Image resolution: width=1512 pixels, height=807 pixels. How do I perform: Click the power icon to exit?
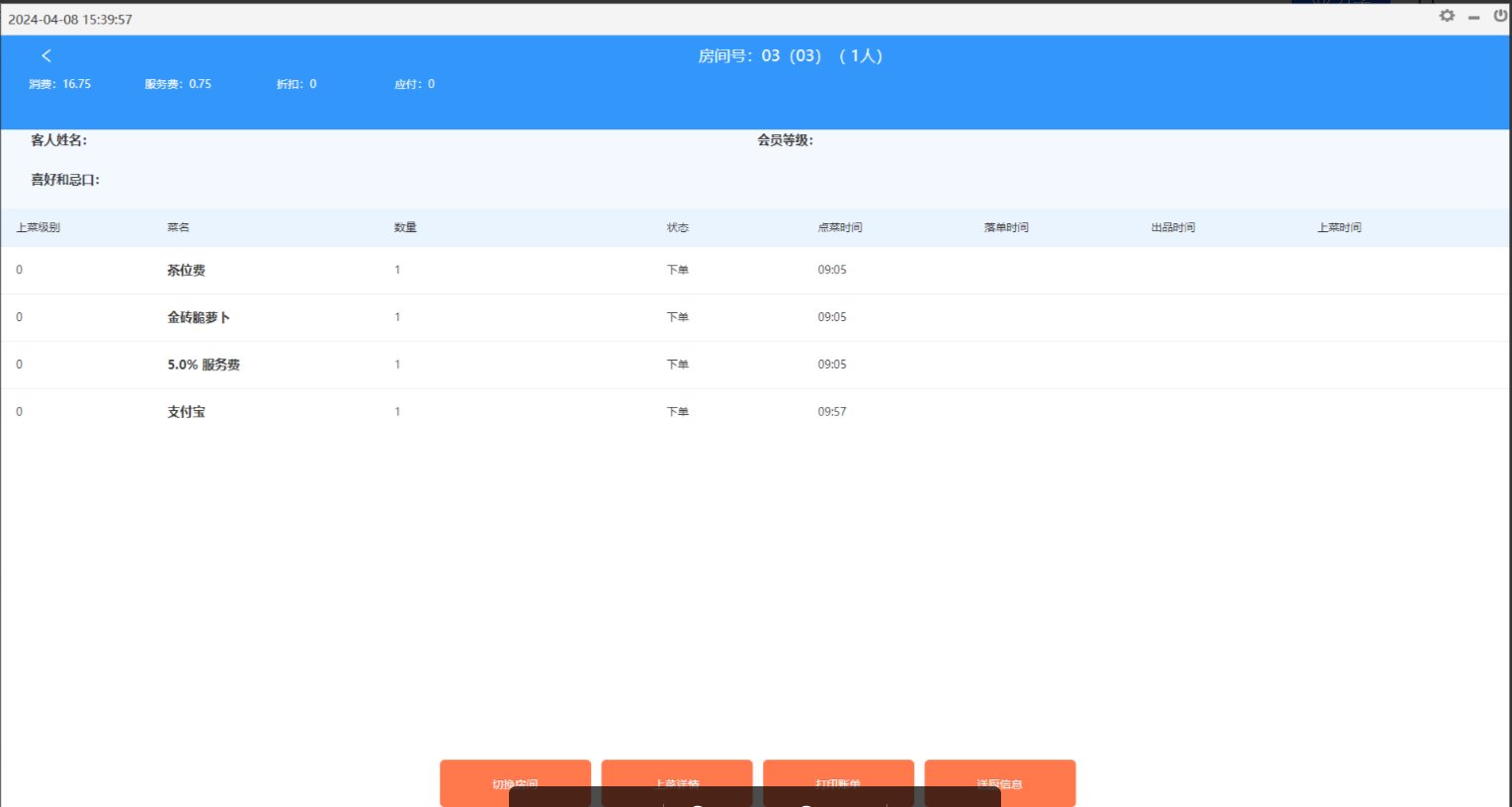coord(1500,16)
